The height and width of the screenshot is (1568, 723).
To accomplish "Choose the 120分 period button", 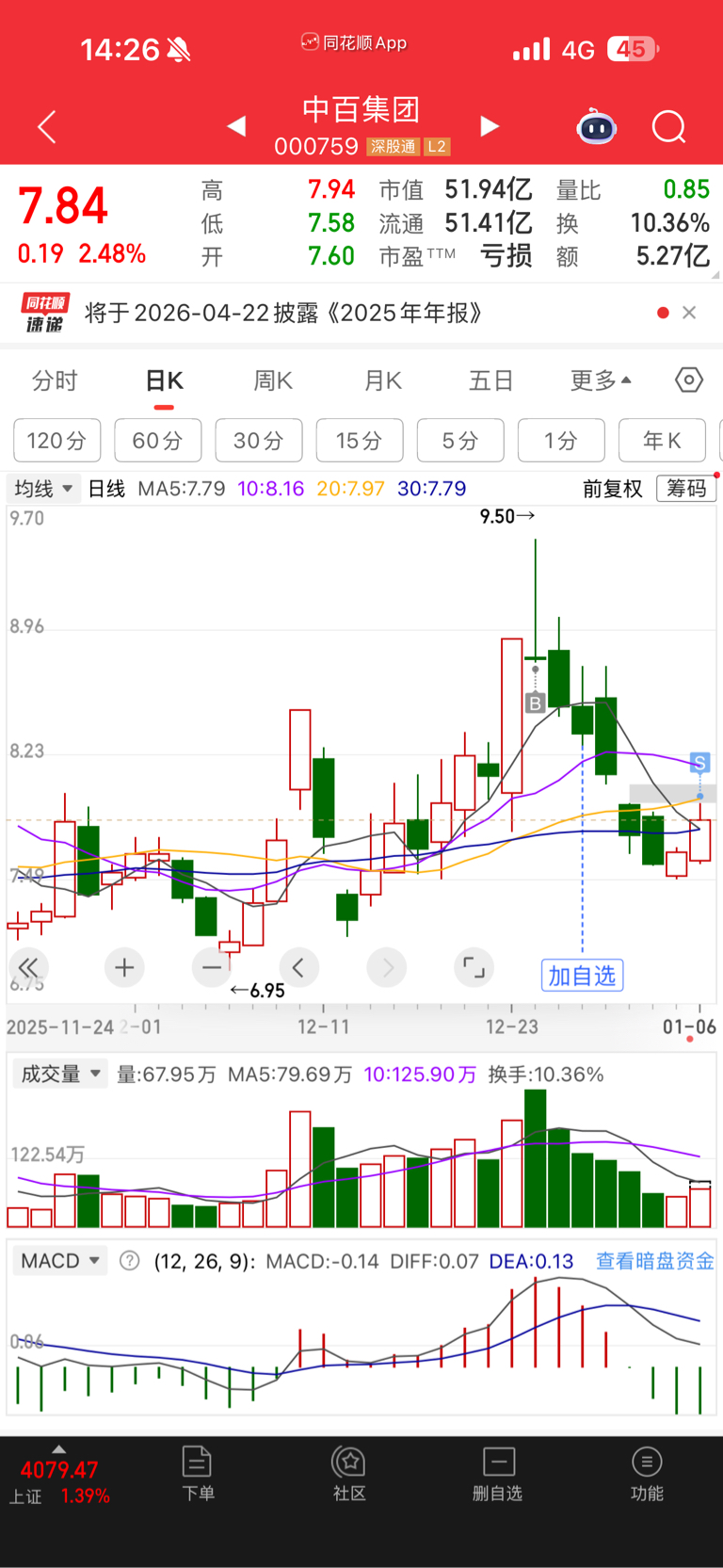I will pos(57,441).
